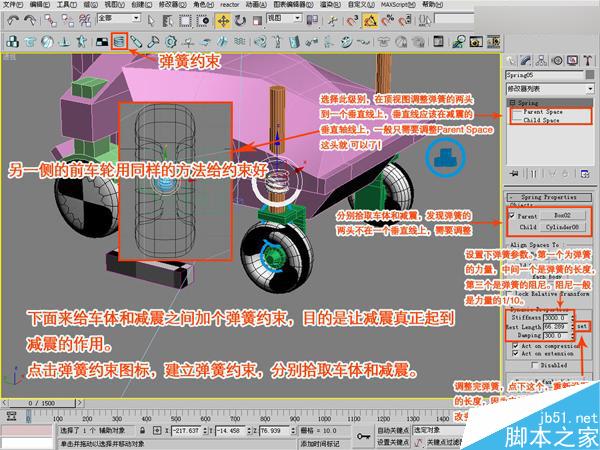Toggle the Disabled checkbox
Viewport: 600px width, 450px height.
coord(535,365)
